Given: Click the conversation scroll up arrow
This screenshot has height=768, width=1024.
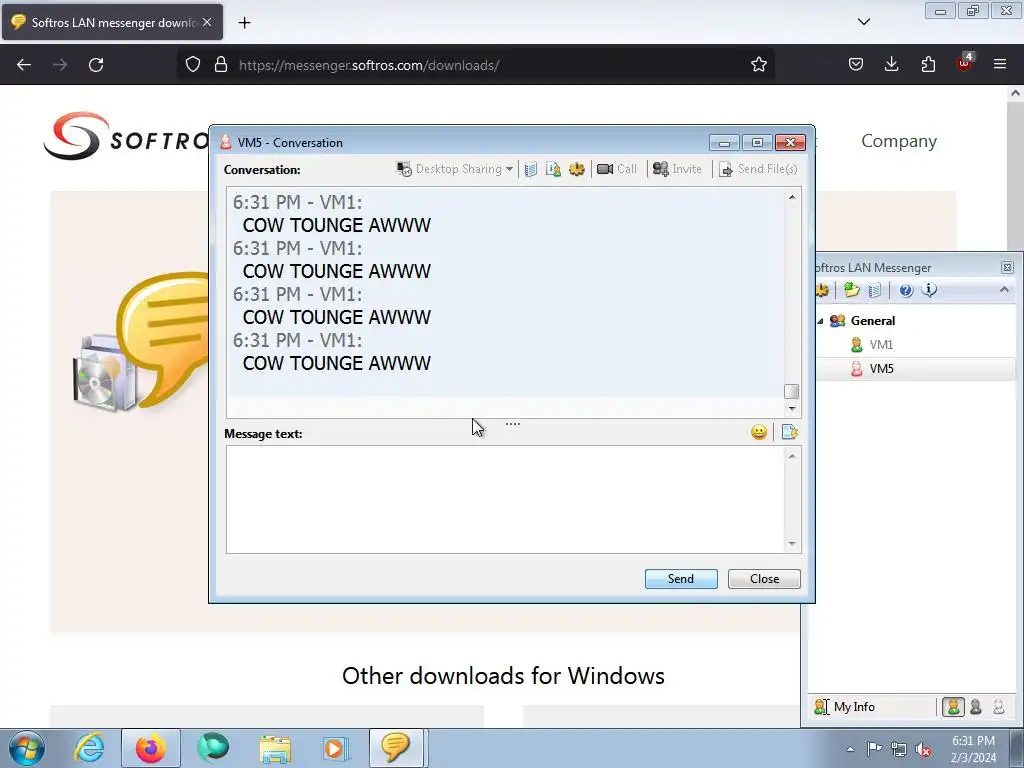Looking at the screenshot, I should [792, 197].
